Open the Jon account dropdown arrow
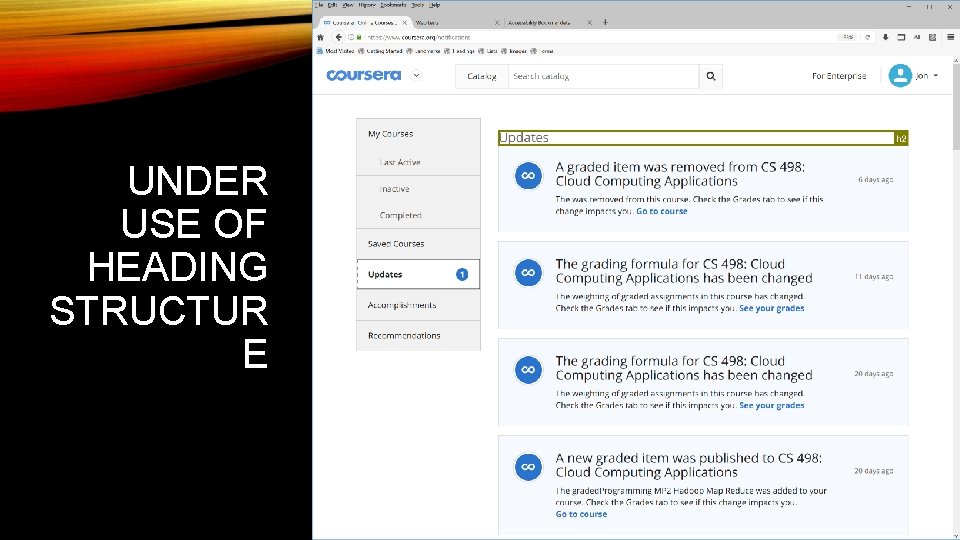The width and height of the screenshot is (960, 540). coord(936,76)
